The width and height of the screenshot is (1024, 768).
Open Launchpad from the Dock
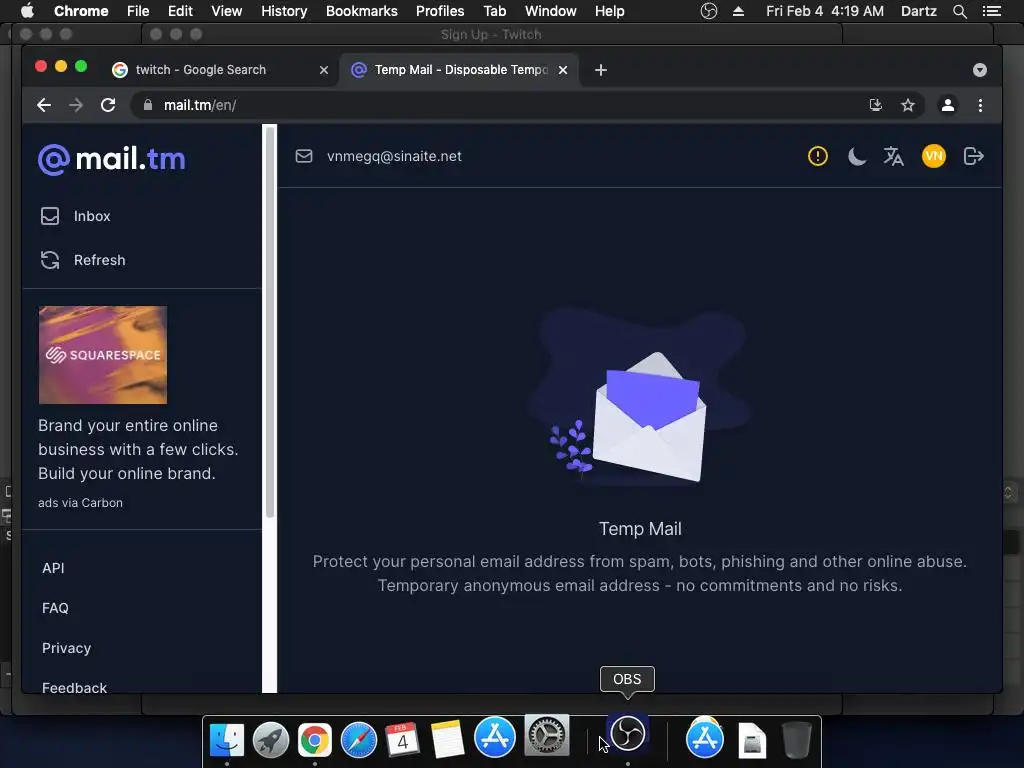[x=271, y=740]
